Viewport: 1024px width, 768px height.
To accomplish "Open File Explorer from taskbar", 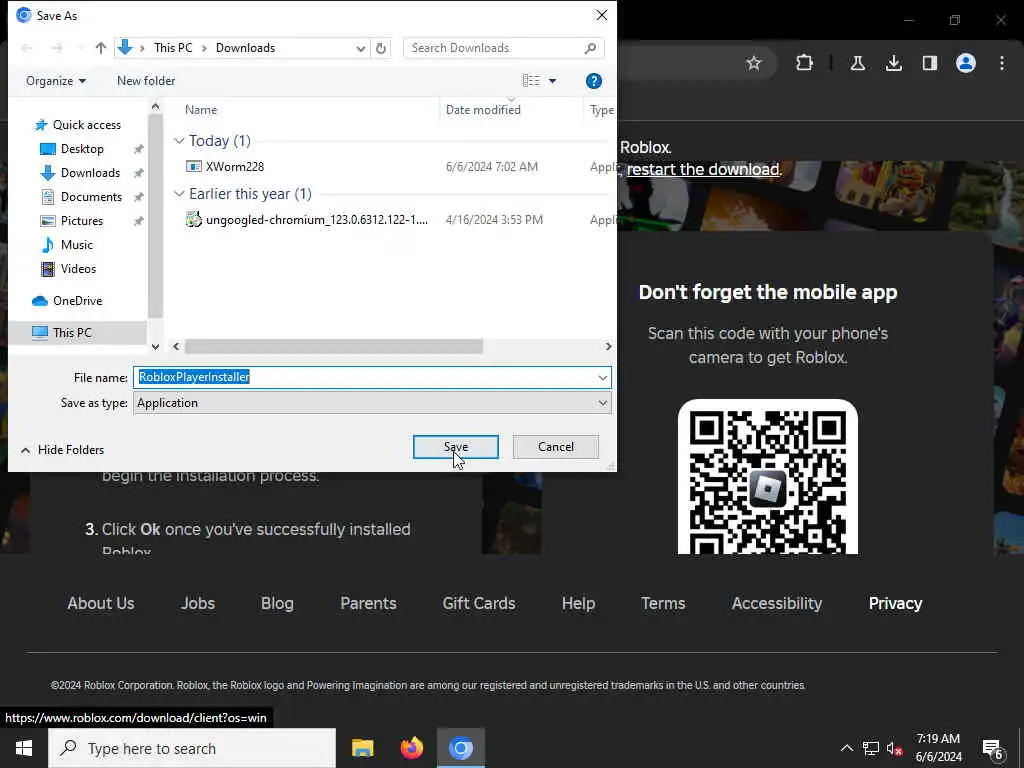I will [362, 748].
